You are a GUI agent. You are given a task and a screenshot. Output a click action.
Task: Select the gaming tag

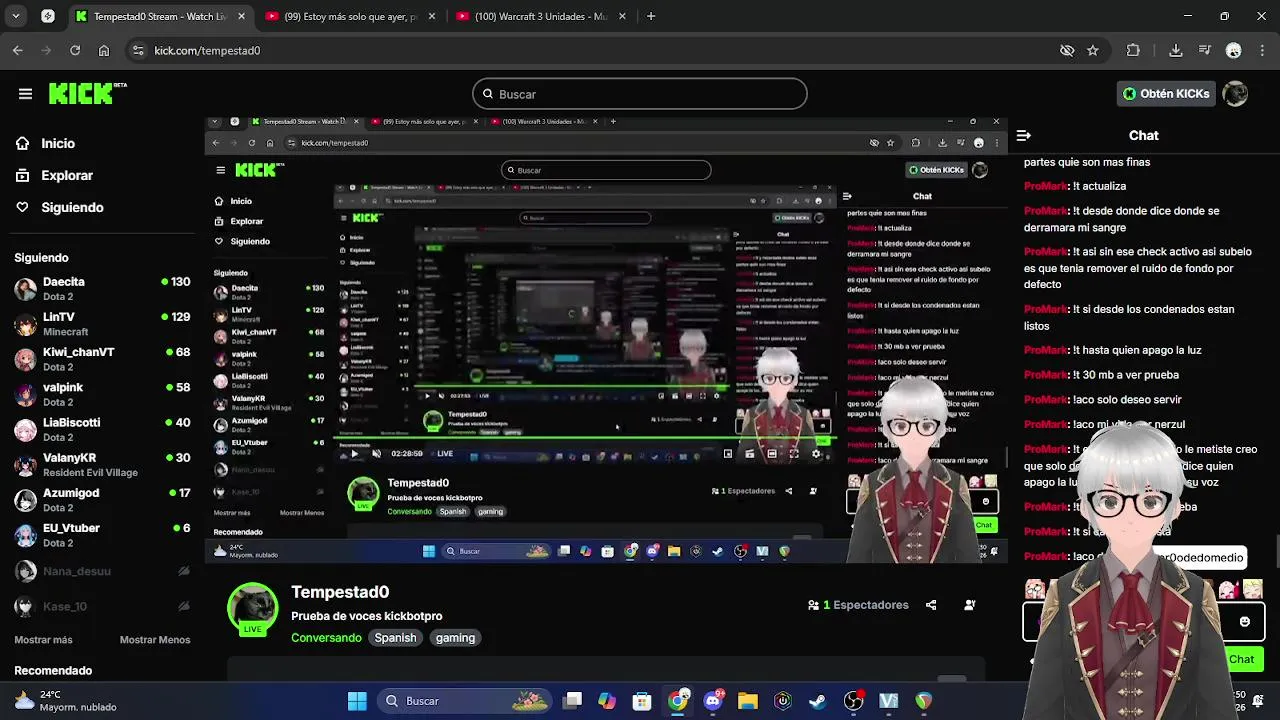click(455, 638)
